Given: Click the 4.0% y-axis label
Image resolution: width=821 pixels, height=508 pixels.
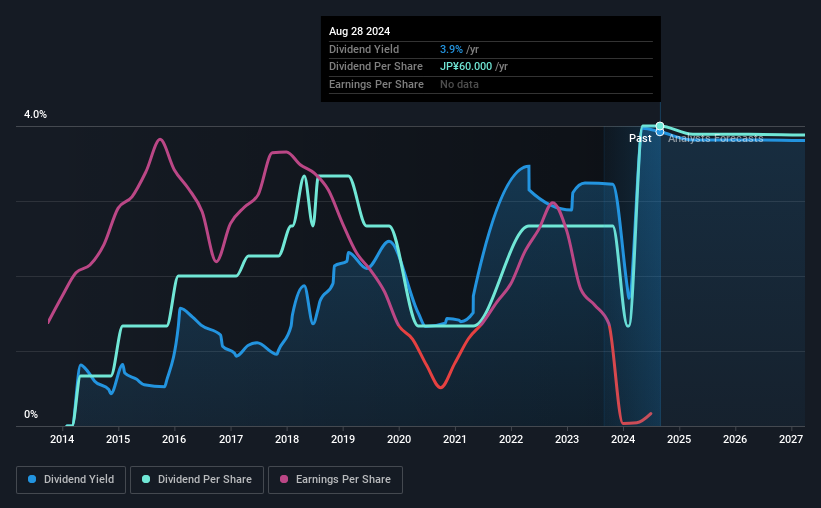Looking at the screenshot, I should [35, 114].
